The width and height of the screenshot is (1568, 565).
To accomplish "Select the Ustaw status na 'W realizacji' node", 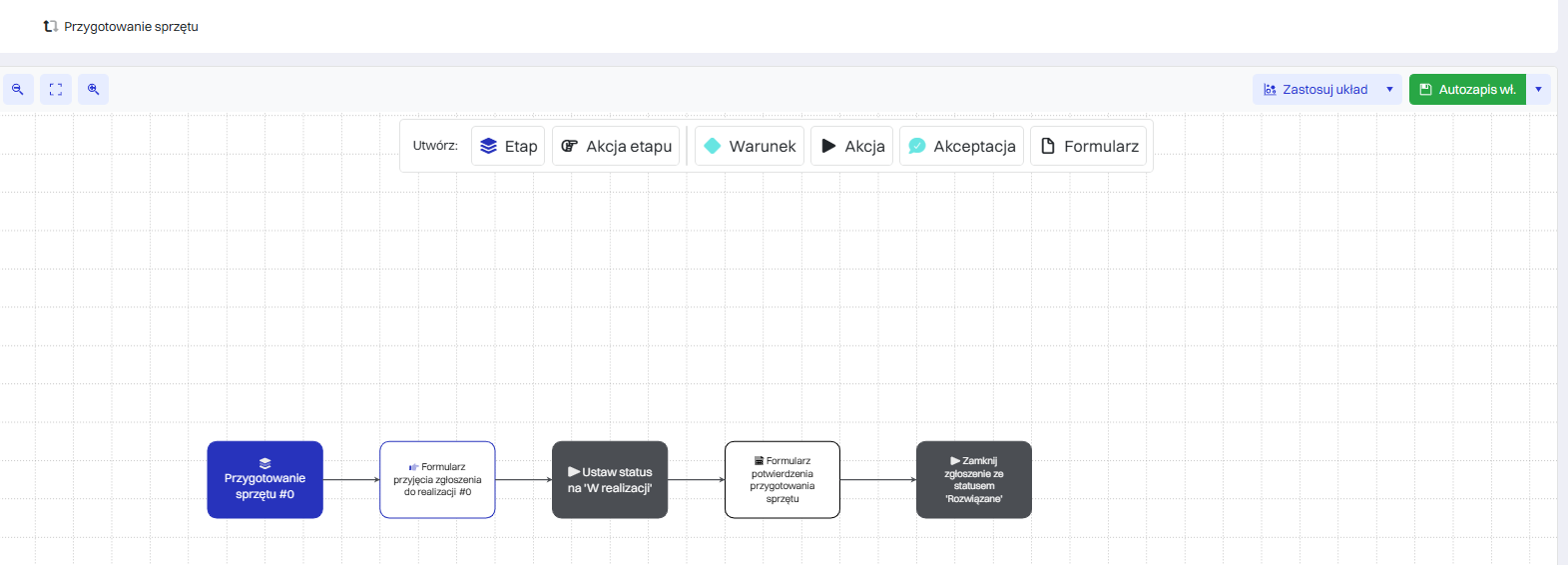I will (610, 480).
